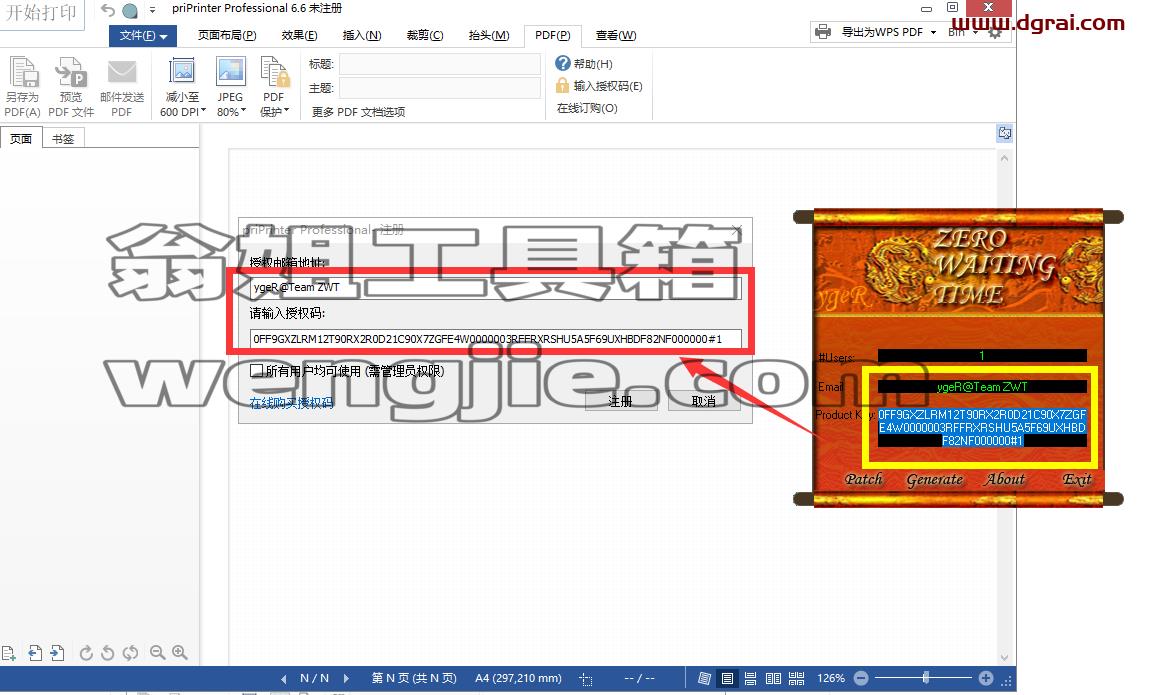Image resolution: width=1151 pixels, height=695 pixels.
Task: Switch to book view mode in the status bar
Action: [704, 679]
